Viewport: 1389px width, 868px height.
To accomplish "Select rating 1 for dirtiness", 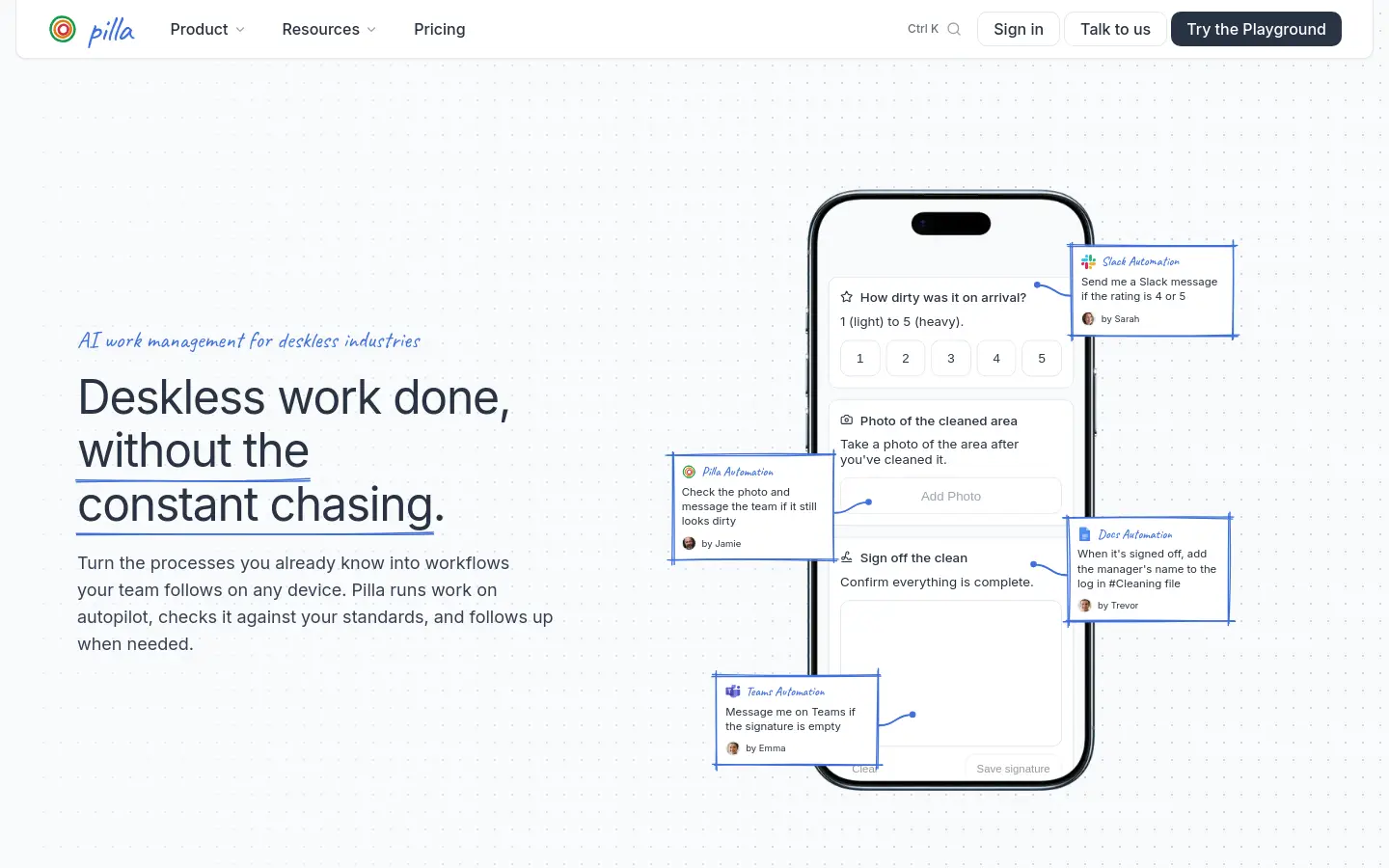I will tap(860, 359).
